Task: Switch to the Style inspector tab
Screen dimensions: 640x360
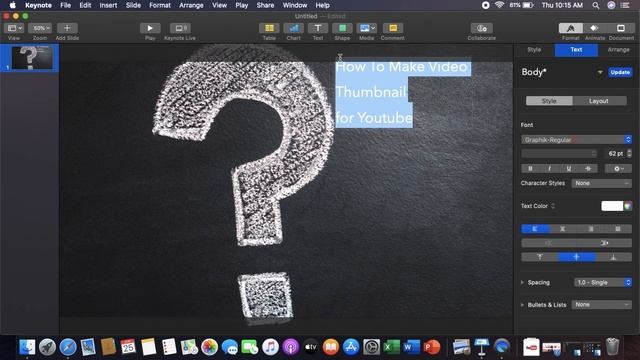Action: click(x=534, y=50)
